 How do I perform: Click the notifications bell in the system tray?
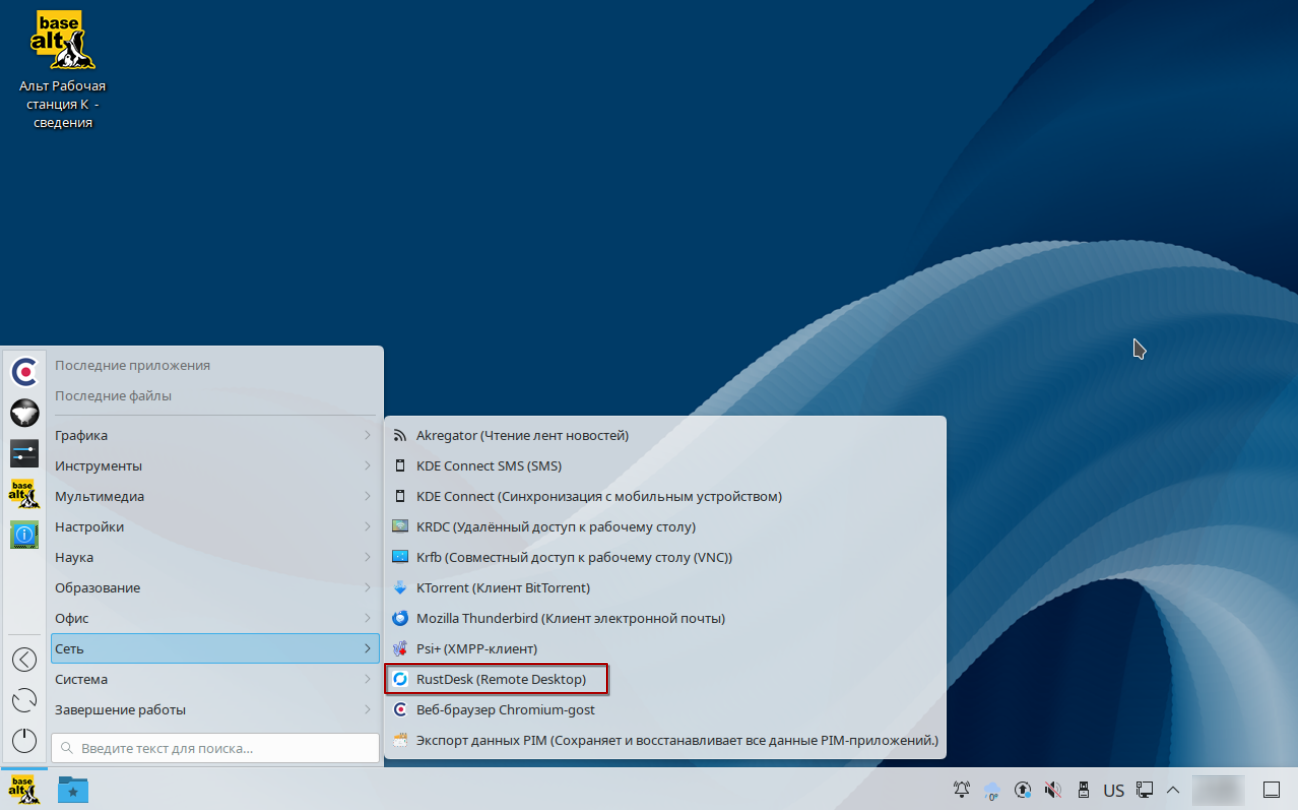(961, 790)
